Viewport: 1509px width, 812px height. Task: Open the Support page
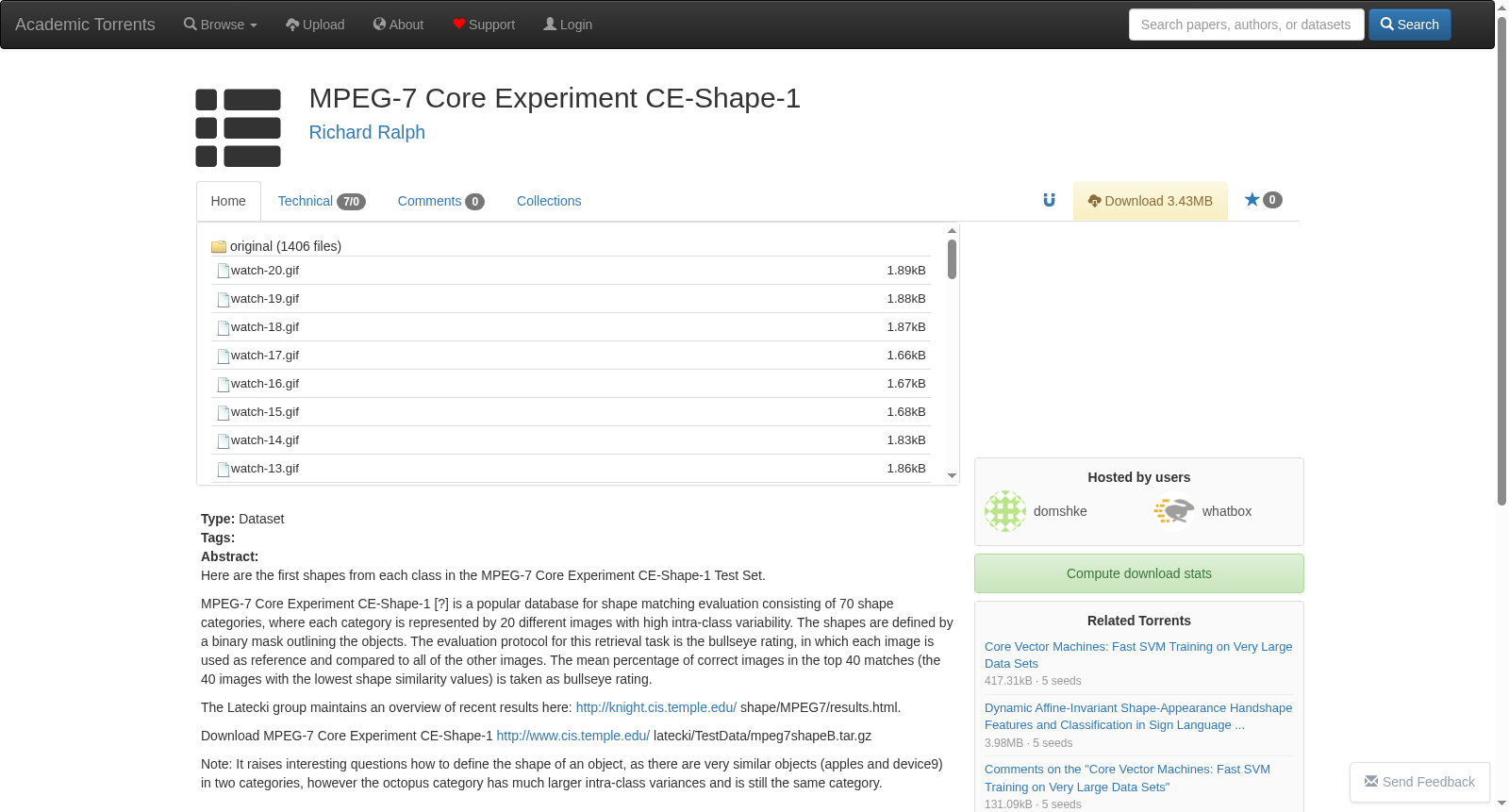[484, 25]
